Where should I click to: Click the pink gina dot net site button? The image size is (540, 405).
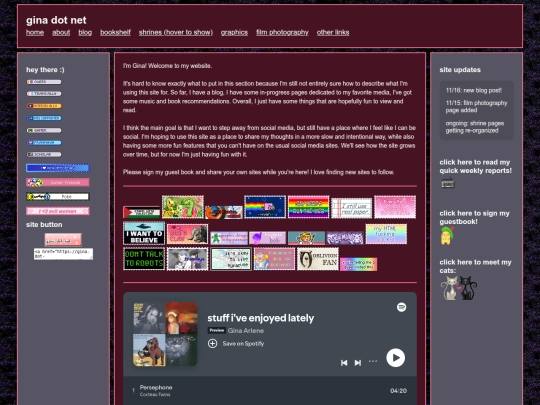click(x=63, y=240)
